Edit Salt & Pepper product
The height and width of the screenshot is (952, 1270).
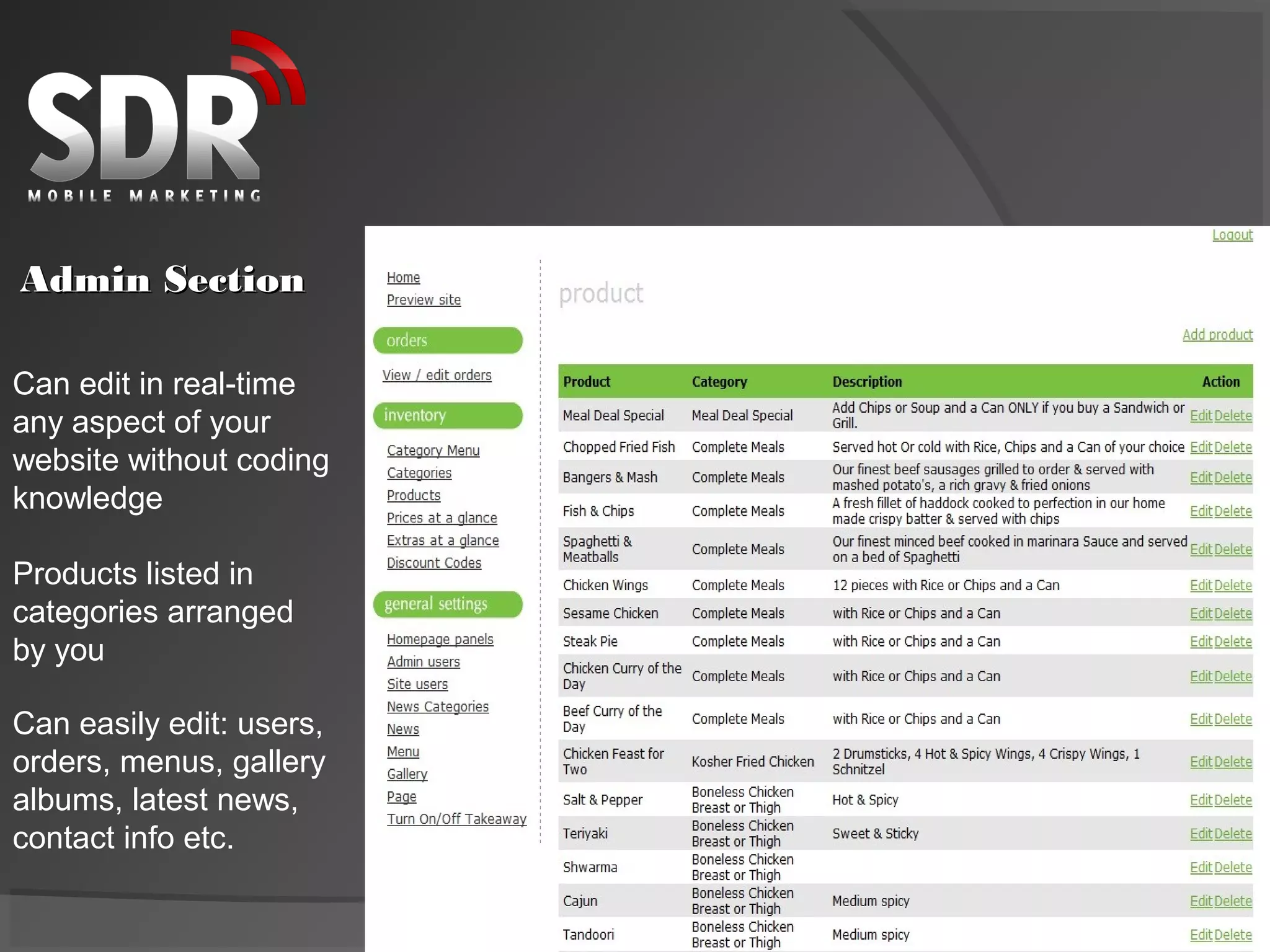1201,801
